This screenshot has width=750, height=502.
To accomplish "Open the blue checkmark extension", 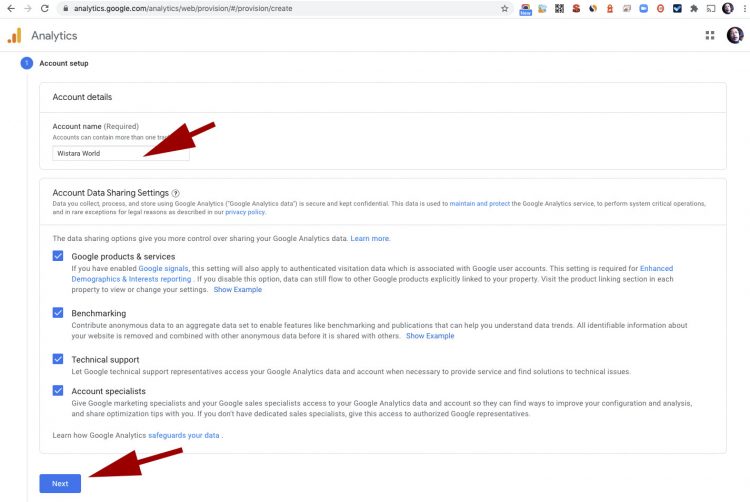I will [677, 9].
